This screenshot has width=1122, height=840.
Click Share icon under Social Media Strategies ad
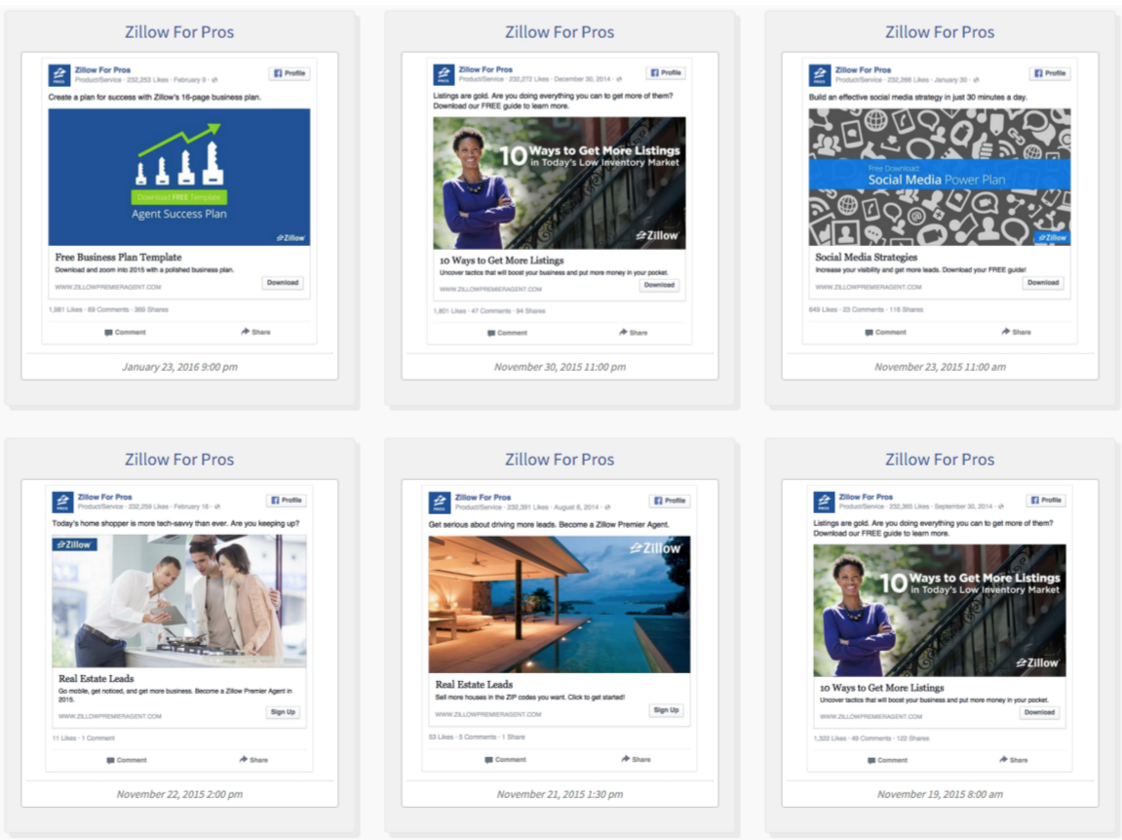(x=1005, y=332)
